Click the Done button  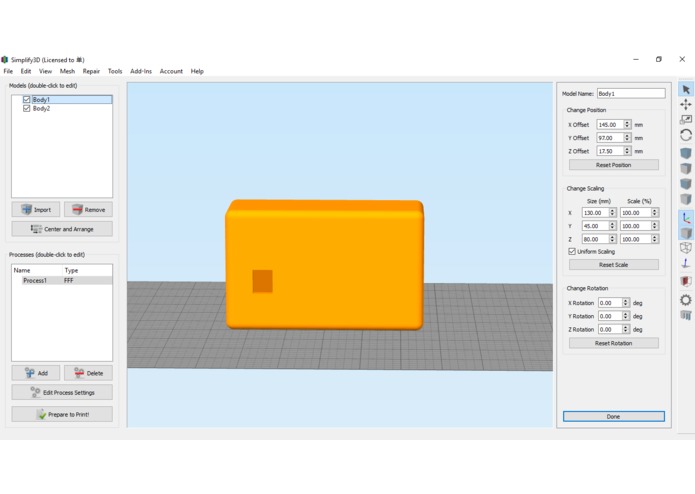coord(613,416)
